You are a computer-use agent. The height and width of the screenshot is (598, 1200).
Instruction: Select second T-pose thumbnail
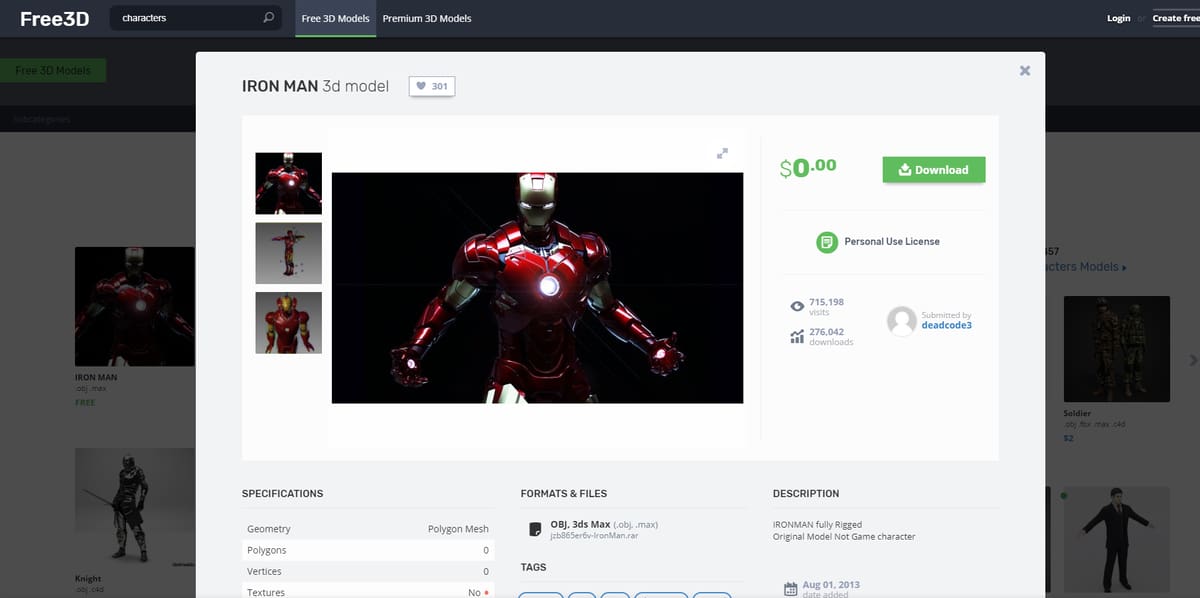[x=289, y=253]
